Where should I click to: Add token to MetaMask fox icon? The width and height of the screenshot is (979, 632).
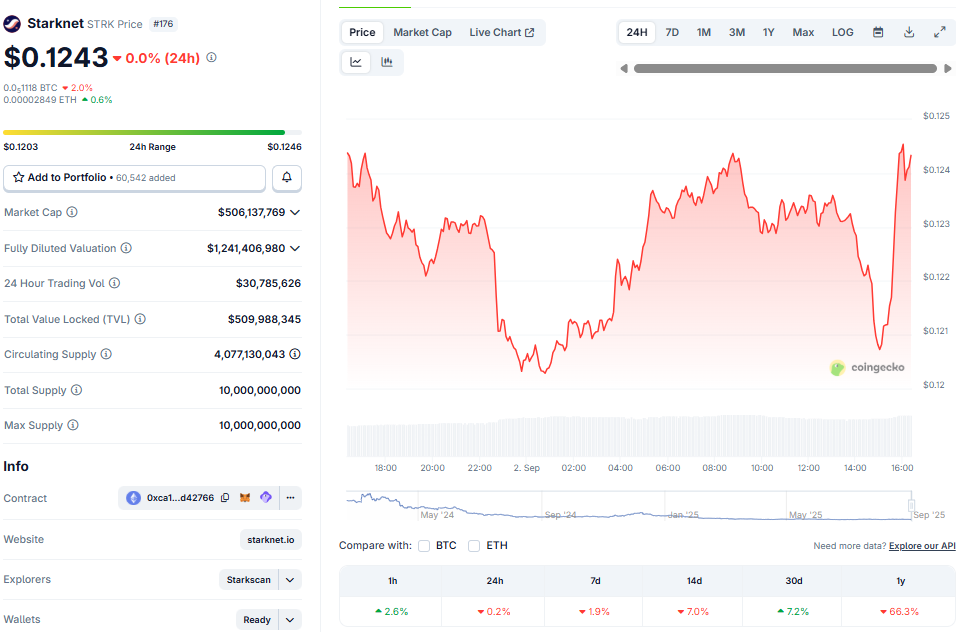[x=245, y=498]
